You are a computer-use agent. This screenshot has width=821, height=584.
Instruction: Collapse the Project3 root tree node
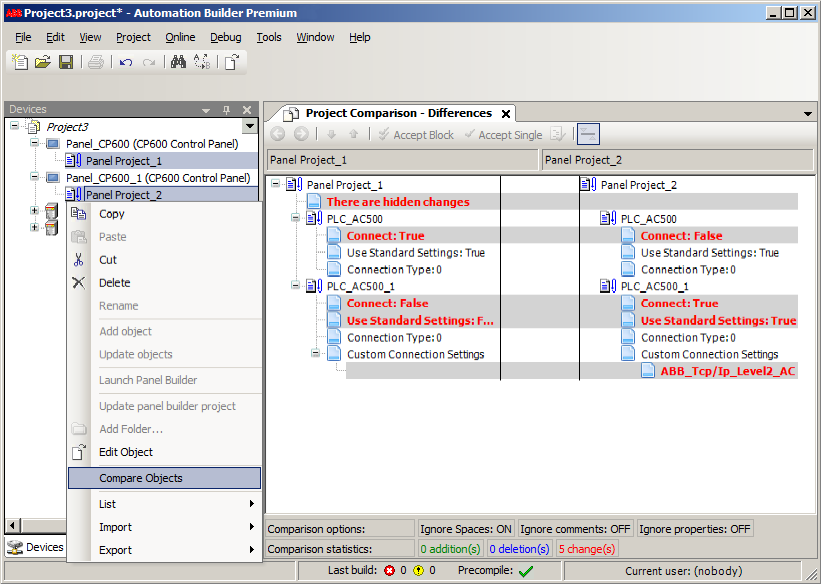(x=14, y=126)
